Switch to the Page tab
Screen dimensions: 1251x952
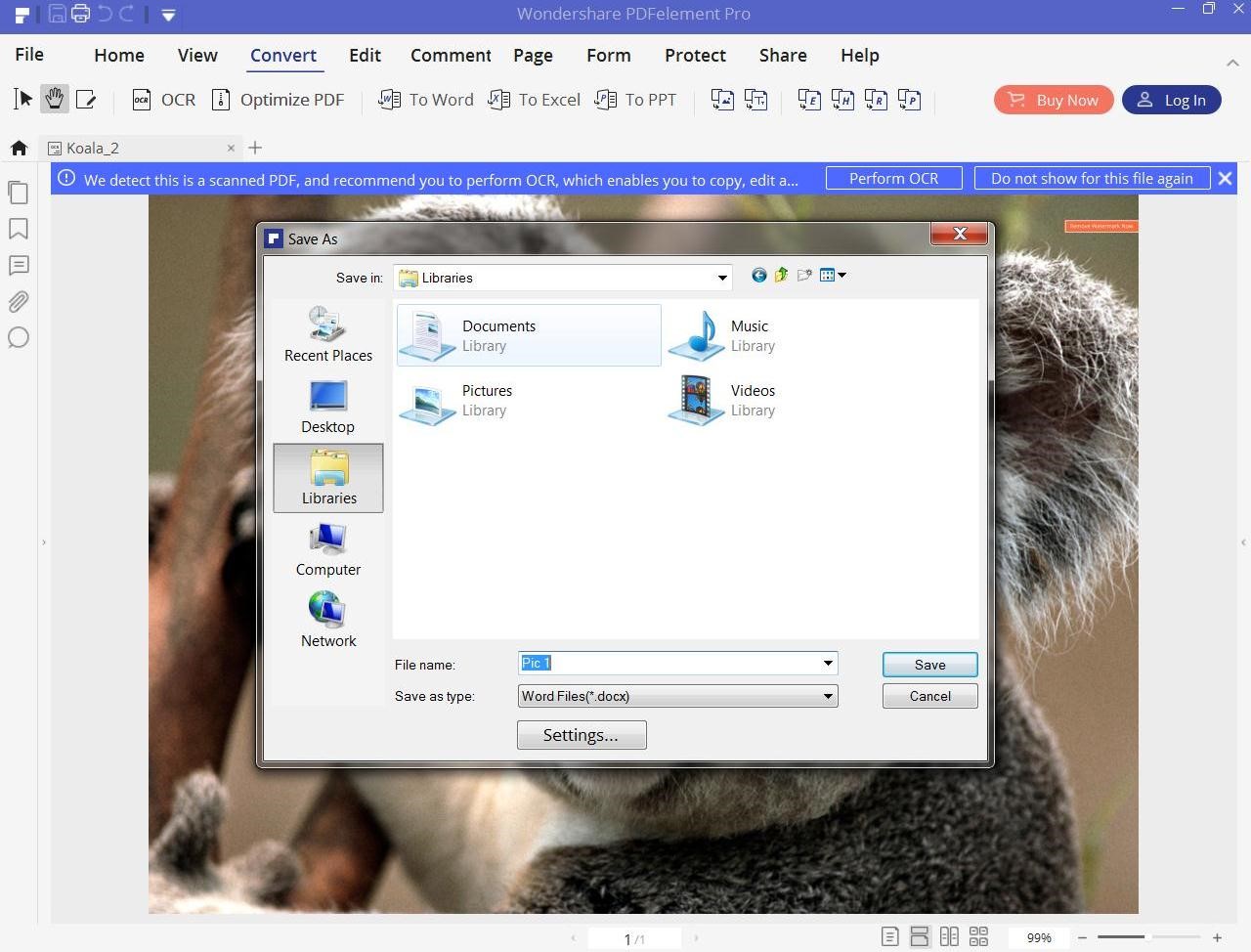pos(533,55)
